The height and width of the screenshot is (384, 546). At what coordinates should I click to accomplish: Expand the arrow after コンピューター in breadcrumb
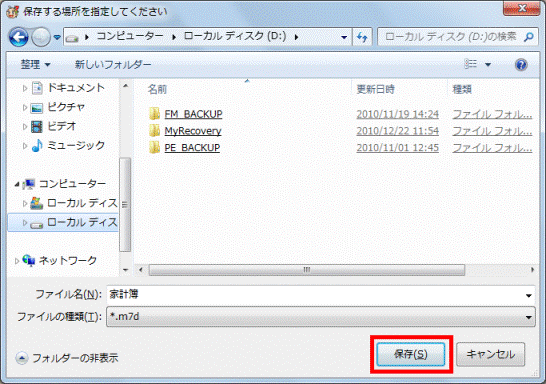(x=173, y=37)
